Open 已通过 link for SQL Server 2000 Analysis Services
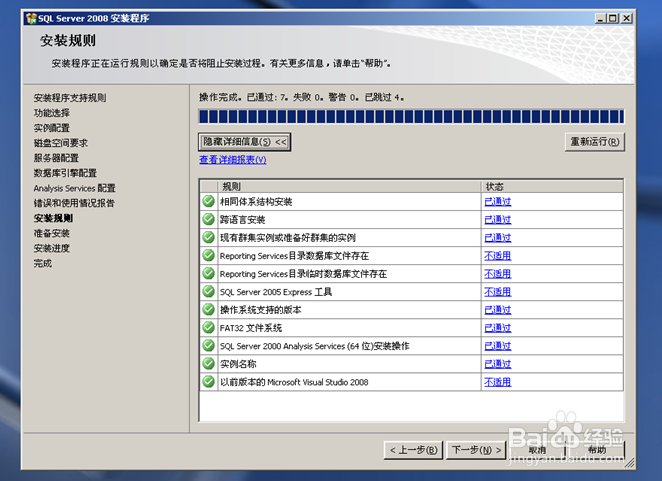 point(498,346)
